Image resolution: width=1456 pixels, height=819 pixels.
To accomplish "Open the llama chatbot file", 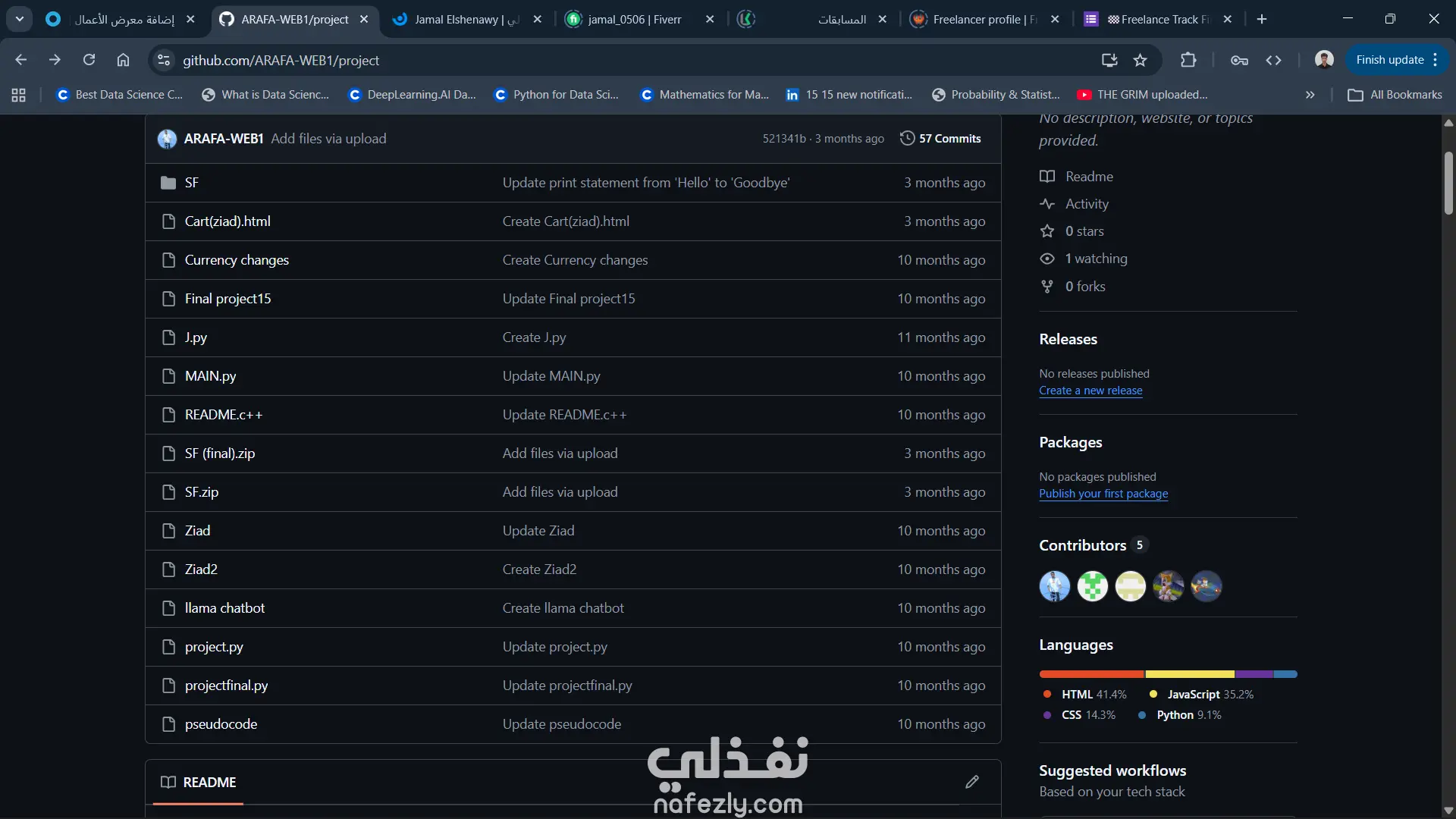I will coord(224,608).
